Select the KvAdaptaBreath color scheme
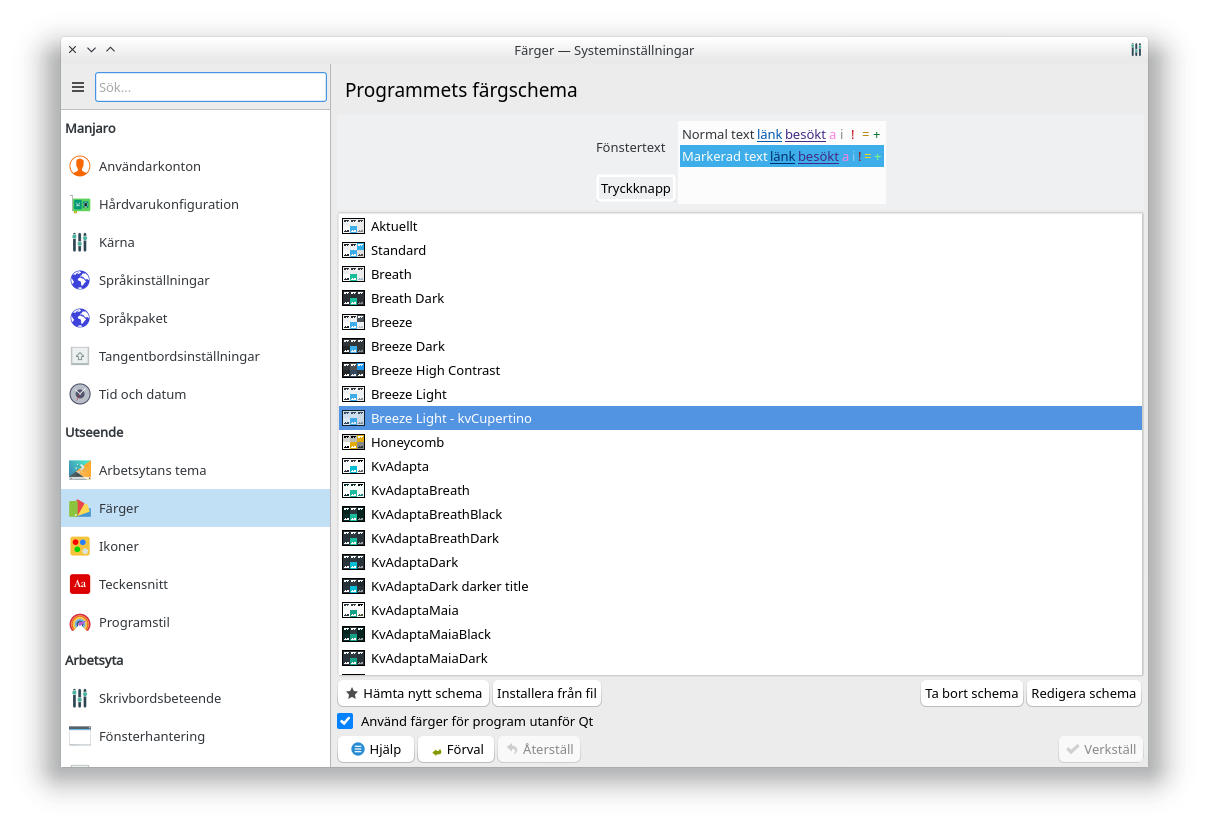 [x=740, y=490]
